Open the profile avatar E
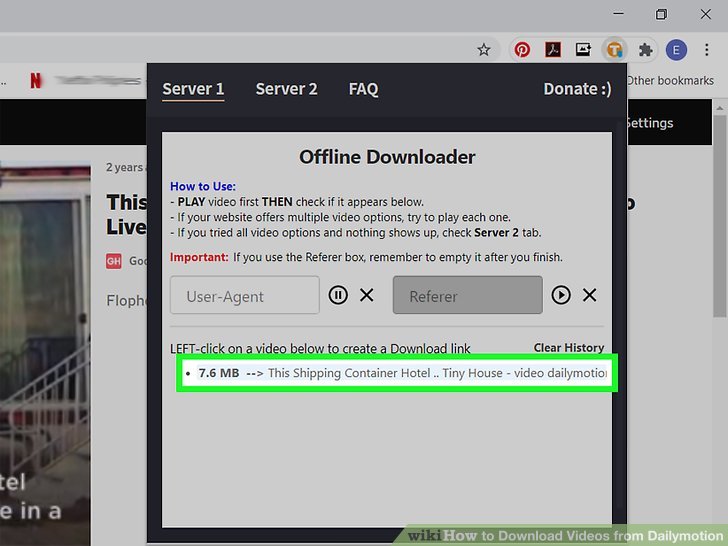This screenshot has width=728, height=546. (676, 50)
